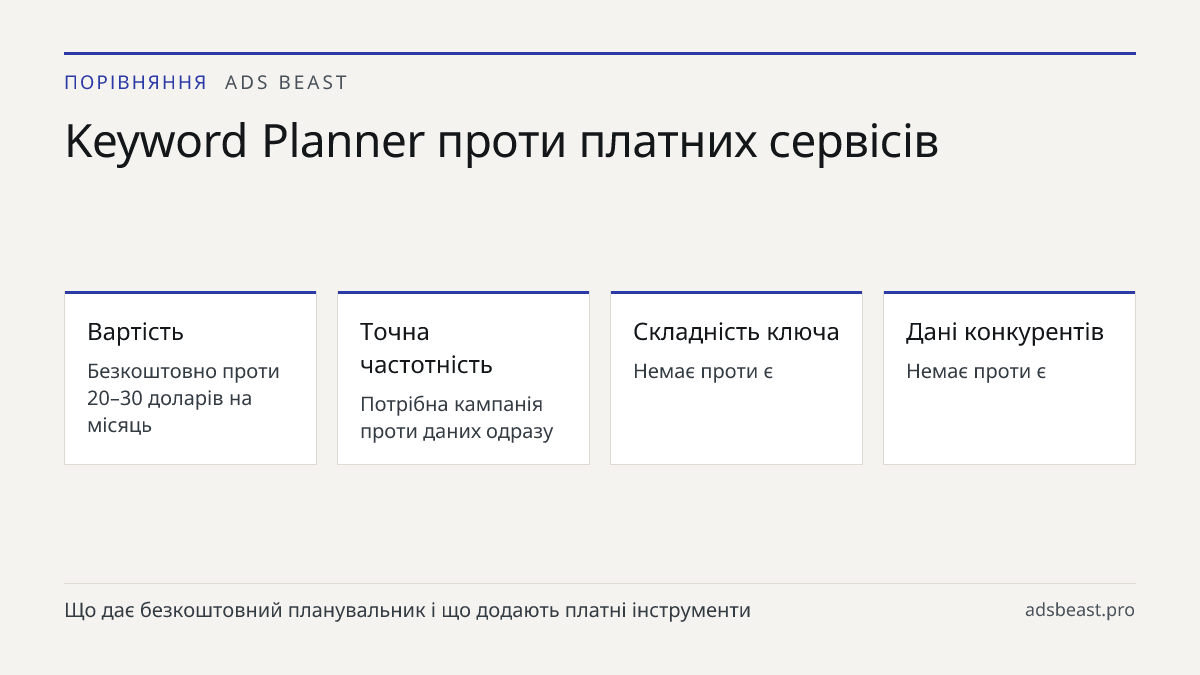The height and width of the screenshot is (675, 1200).
Task: Click 'Безкоштовно проти 20–30 доларів на місяць' text
Action: [x=184, y=398]
